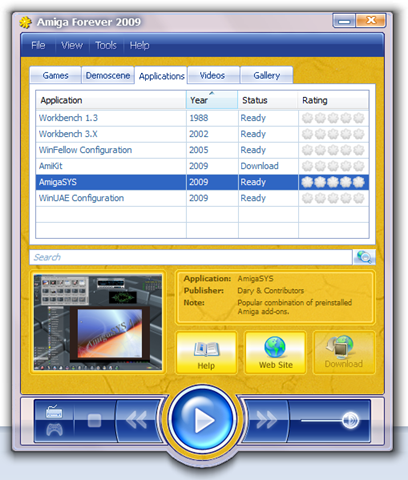
Task: Select the keyboard input icon
Action: 54,412
